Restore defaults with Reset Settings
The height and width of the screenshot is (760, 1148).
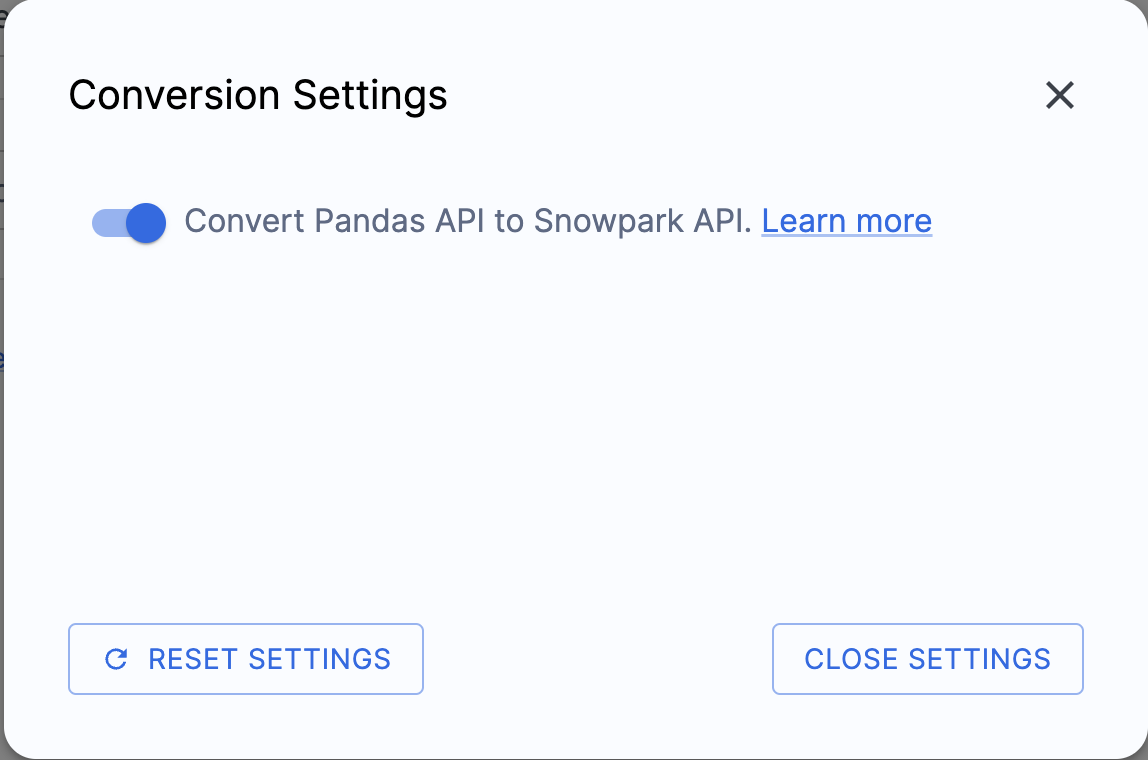pyautogui.click(x=245, y=658)
